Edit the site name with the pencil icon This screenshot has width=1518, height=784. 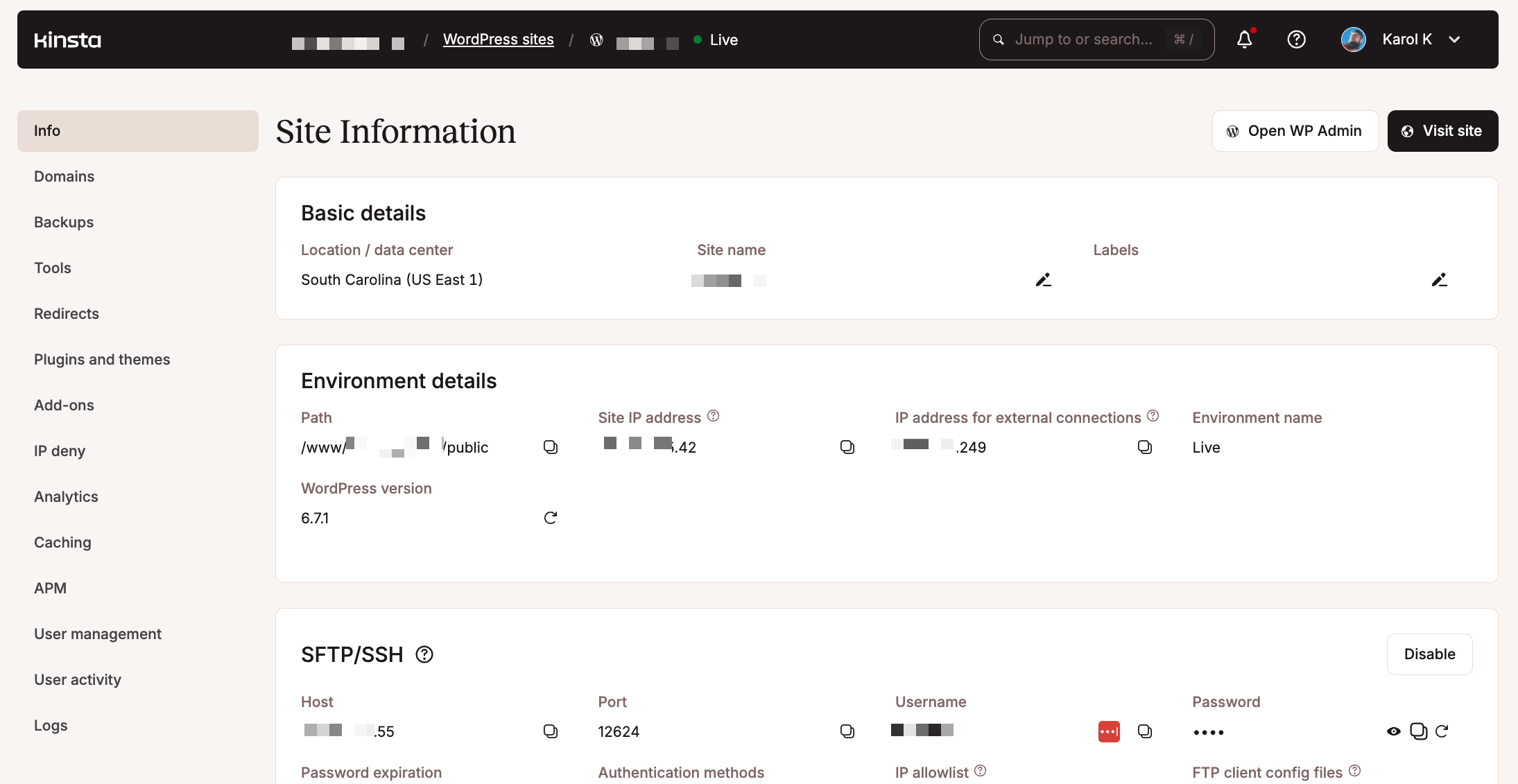click(x=1043, y=280)
